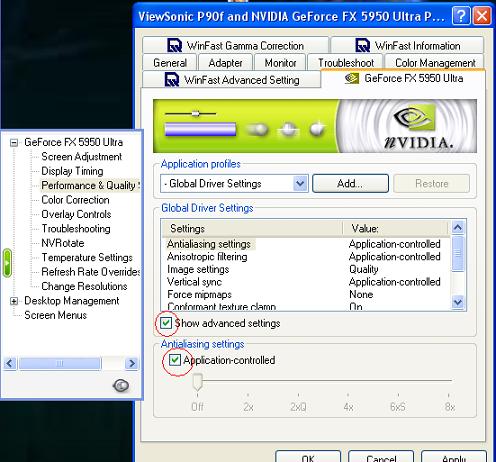Click the green side-menu collapse handle
The height and width of the screenshot is (462, 496).
click(7, 263)
